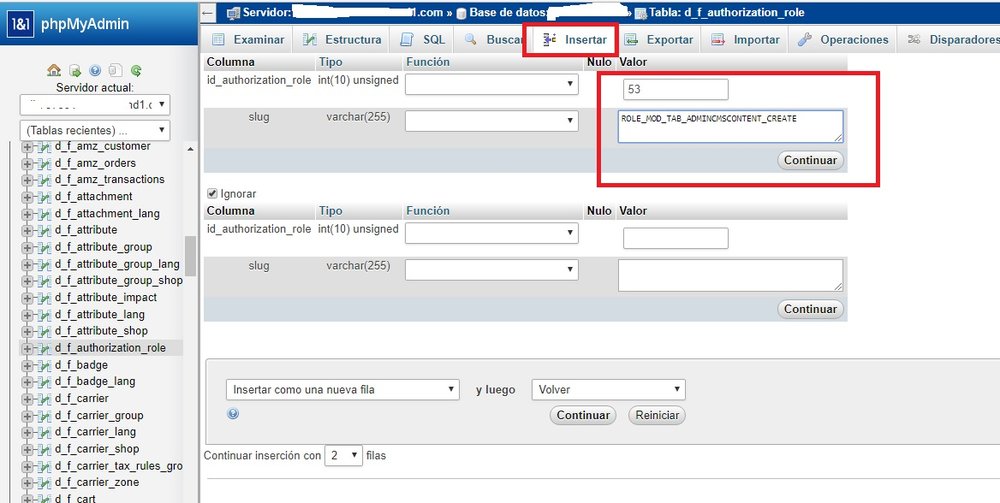The height and width of the screenshot is (503, 1000).
Task: Open d_f_carrier_shop table
Action: (97, 449)
